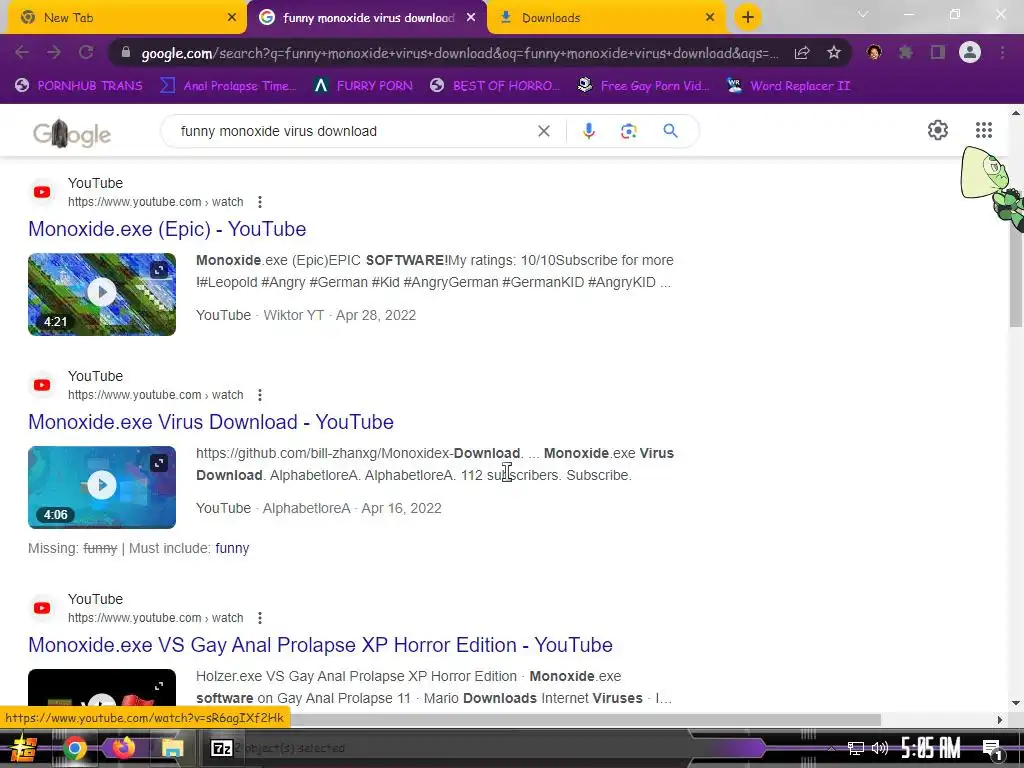Launch Firefox from the taskbar
The height and width of the screenshot is (768, 1024).
(x=123, y=747)
